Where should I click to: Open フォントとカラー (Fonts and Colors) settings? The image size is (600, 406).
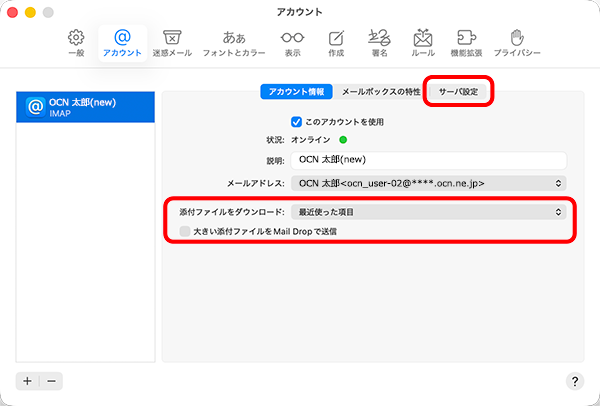pos(233,41)
